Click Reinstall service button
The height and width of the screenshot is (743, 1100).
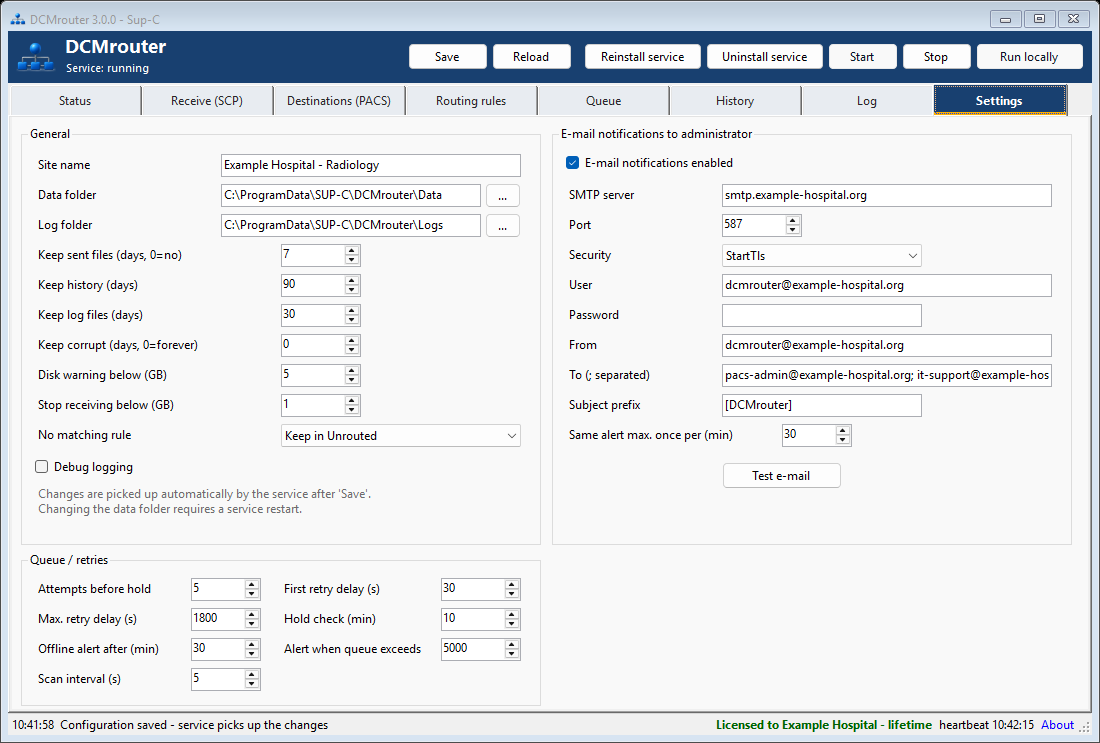coord(643,57)
